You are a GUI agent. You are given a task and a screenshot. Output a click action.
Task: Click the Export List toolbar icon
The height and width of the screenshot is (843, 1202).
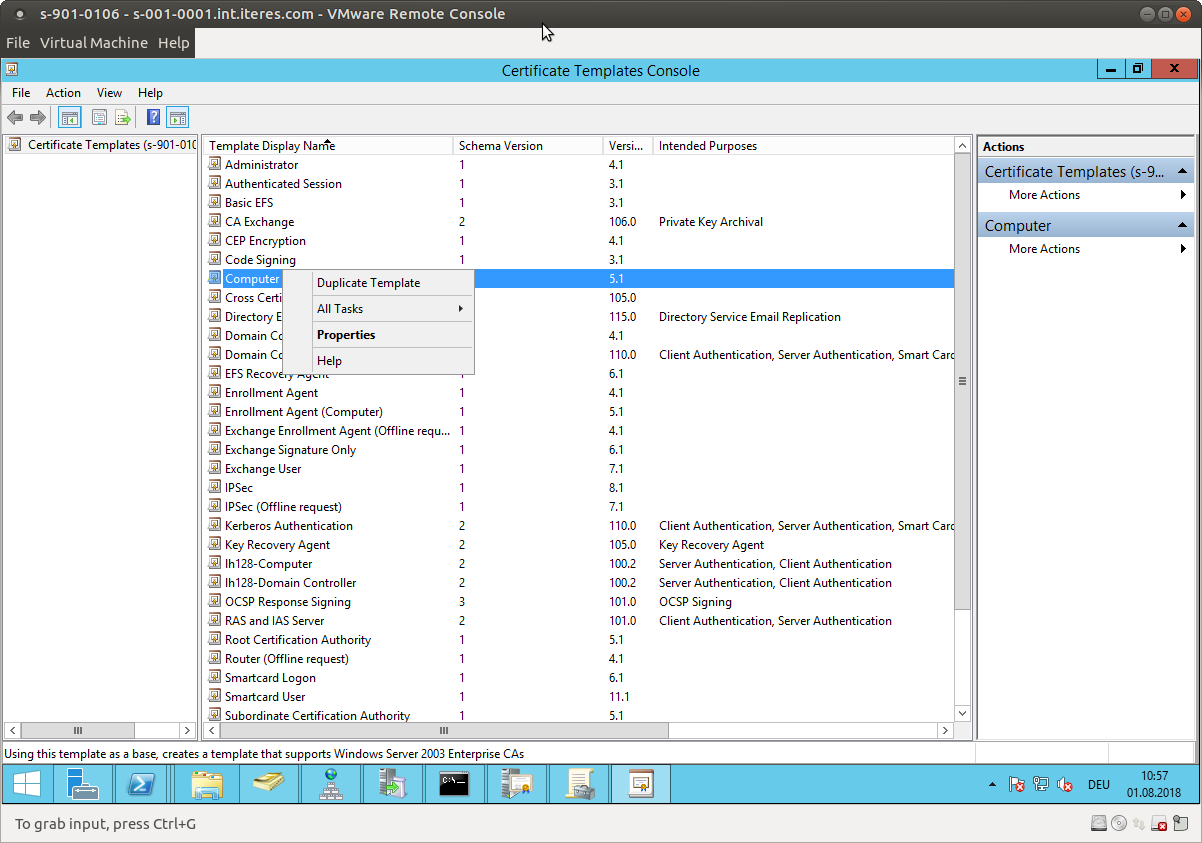(123, 118)
